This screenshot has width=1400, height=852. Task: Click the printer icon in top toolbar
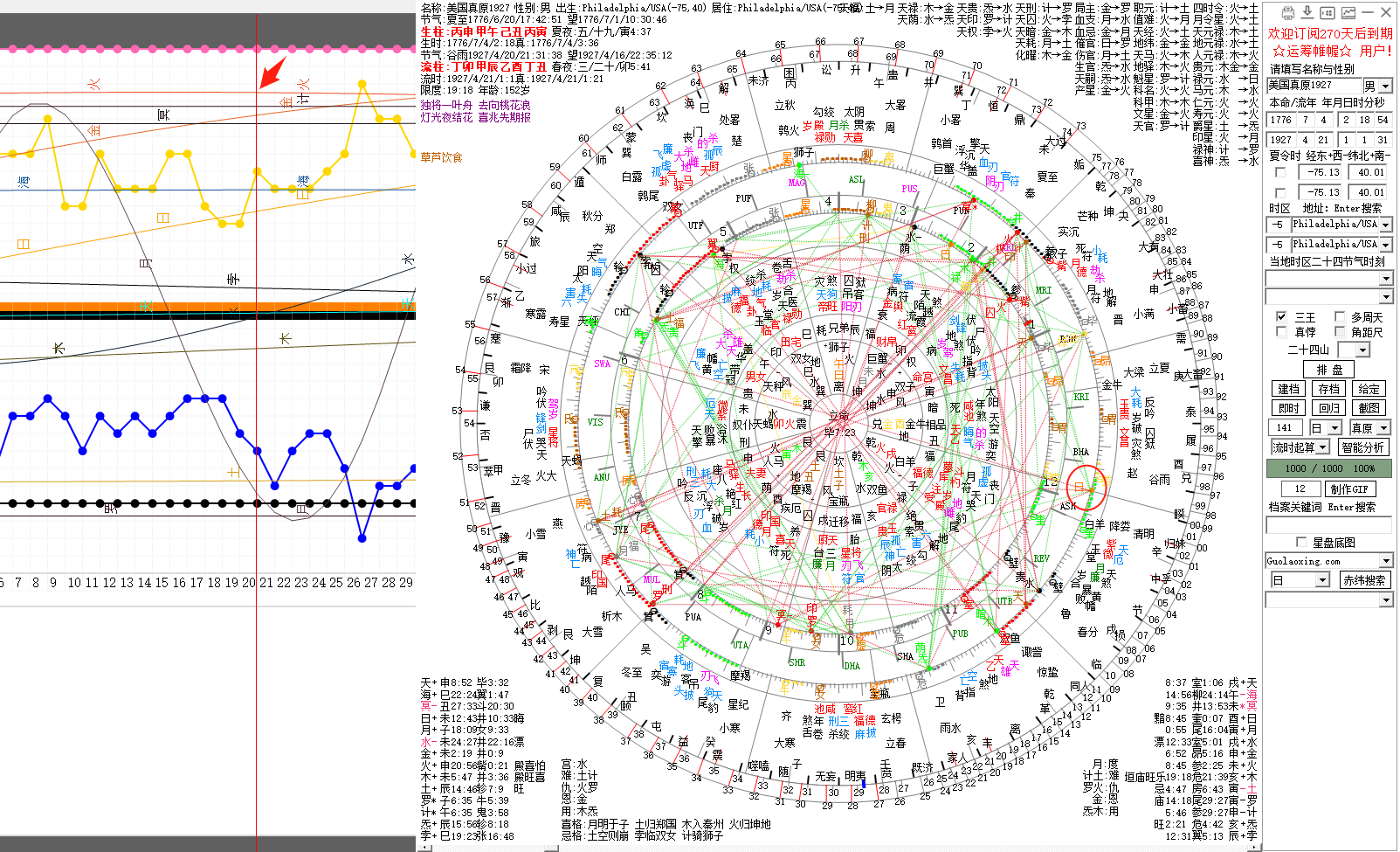point(1287,12)
